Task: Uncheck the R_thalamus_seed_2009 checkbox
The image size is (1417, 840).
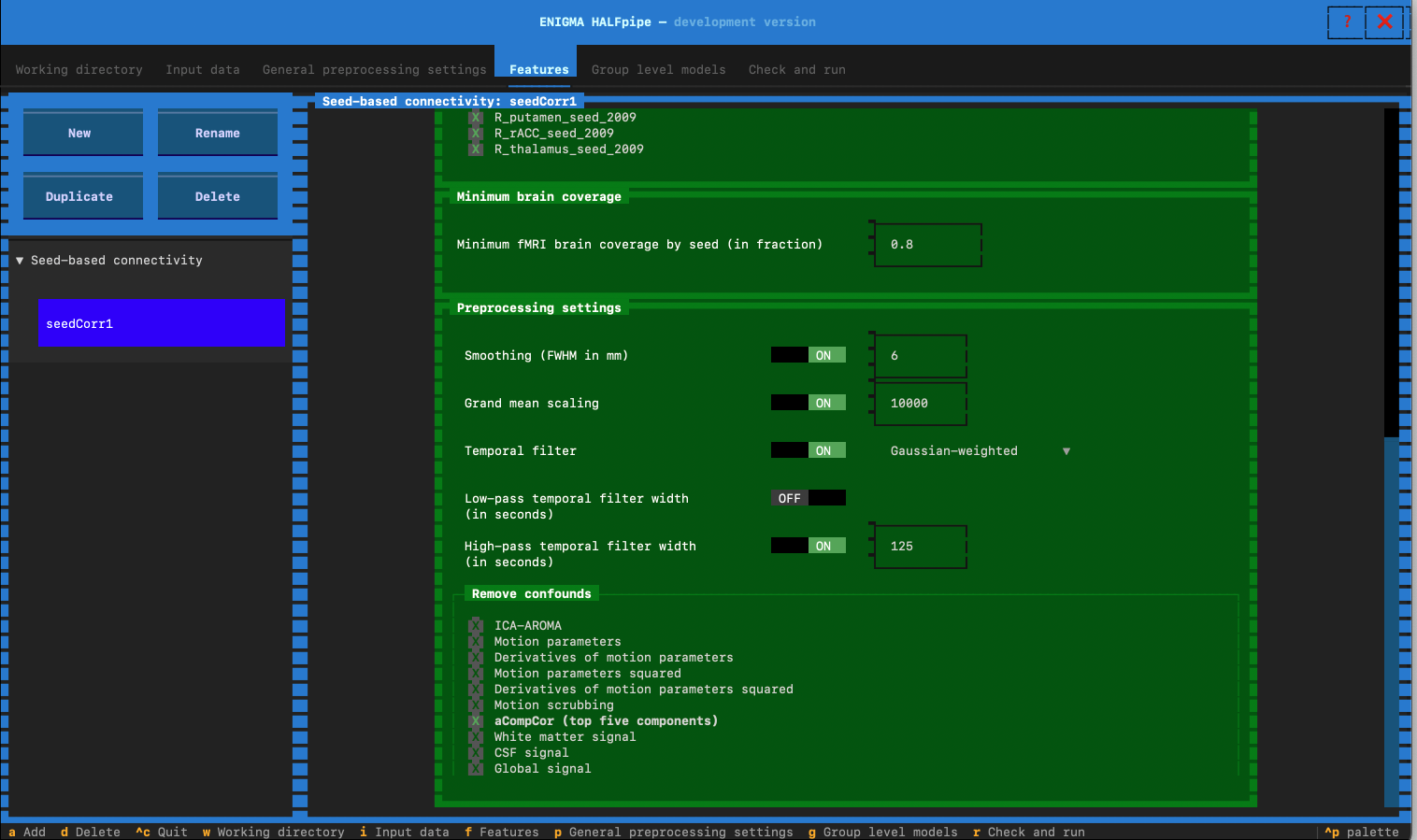Action: 476,149
